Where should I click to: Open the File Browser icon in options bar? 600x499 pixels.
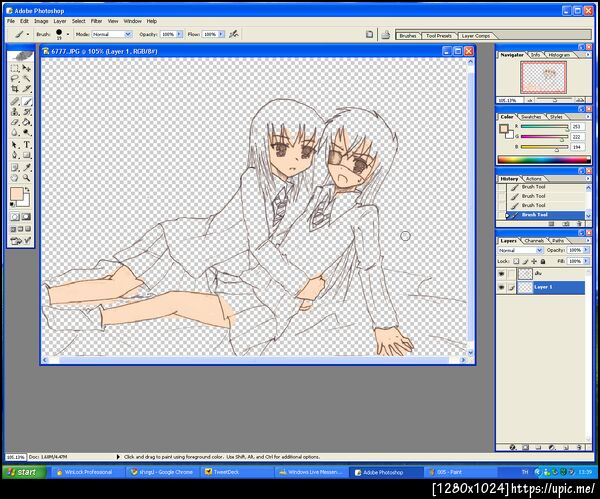point(385,35)
